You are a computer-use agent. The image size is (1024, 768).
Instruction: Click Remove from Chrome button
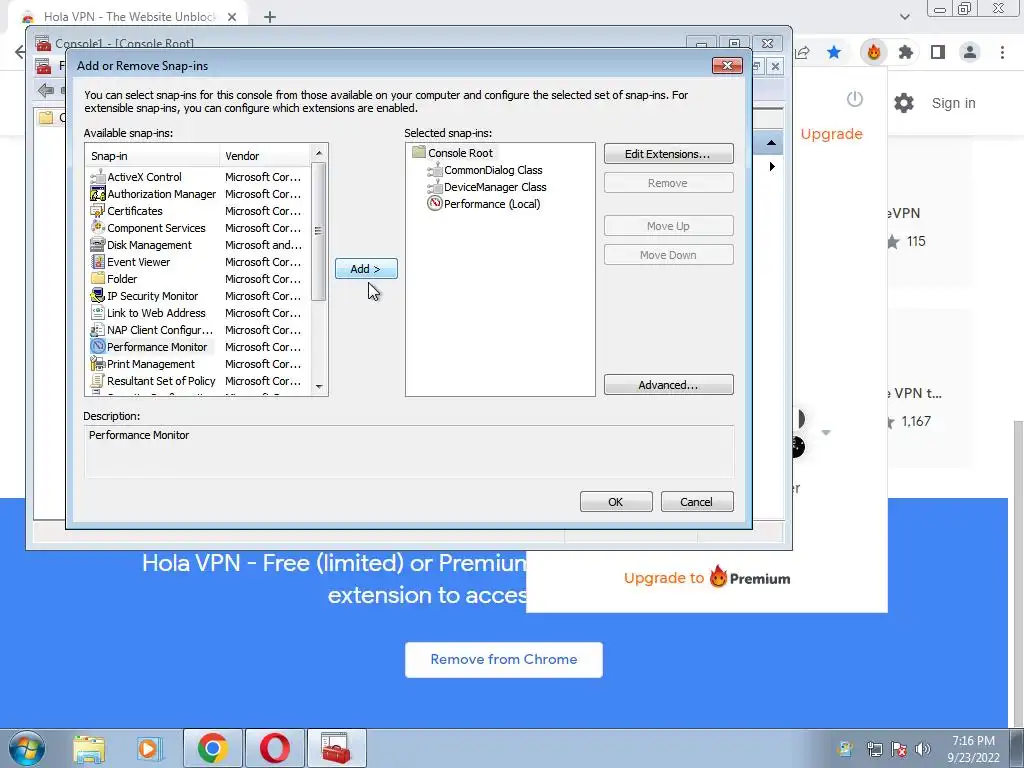pyautogui.click(x=504, y=660)
